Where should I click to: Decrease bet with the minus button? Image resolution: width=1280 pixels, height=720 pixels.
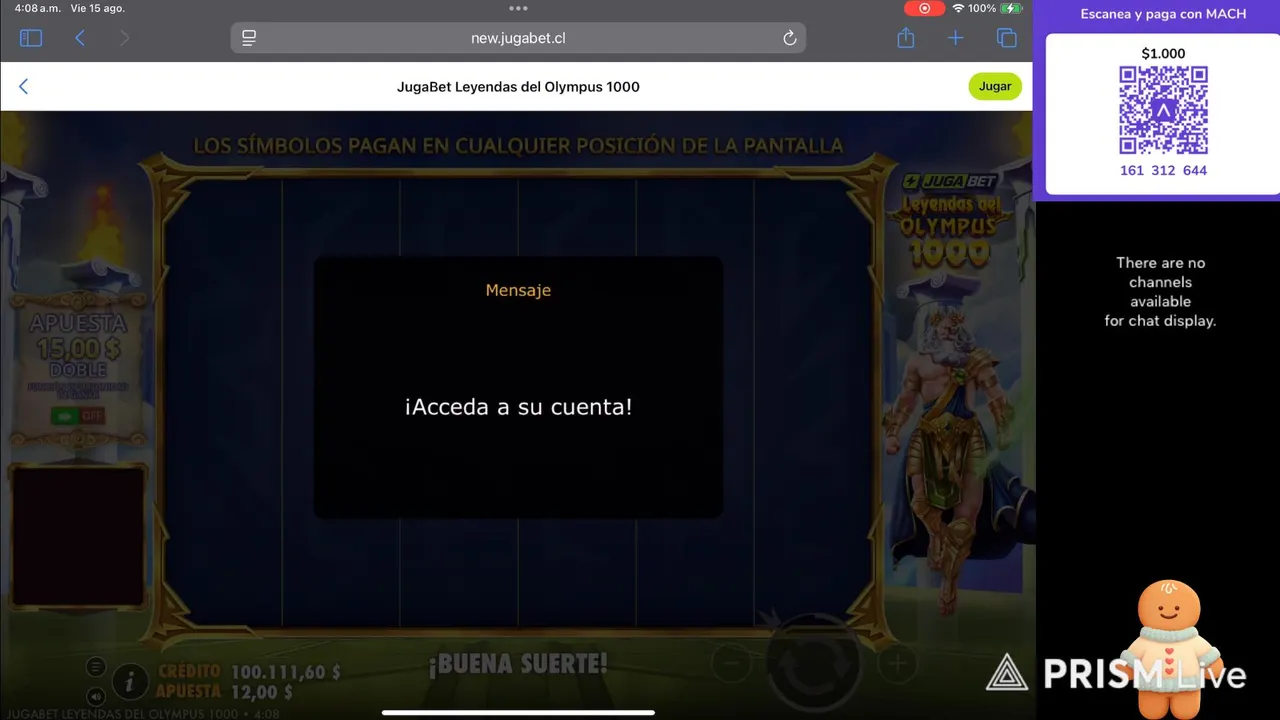pyautogui.click(x=731, y=662)
